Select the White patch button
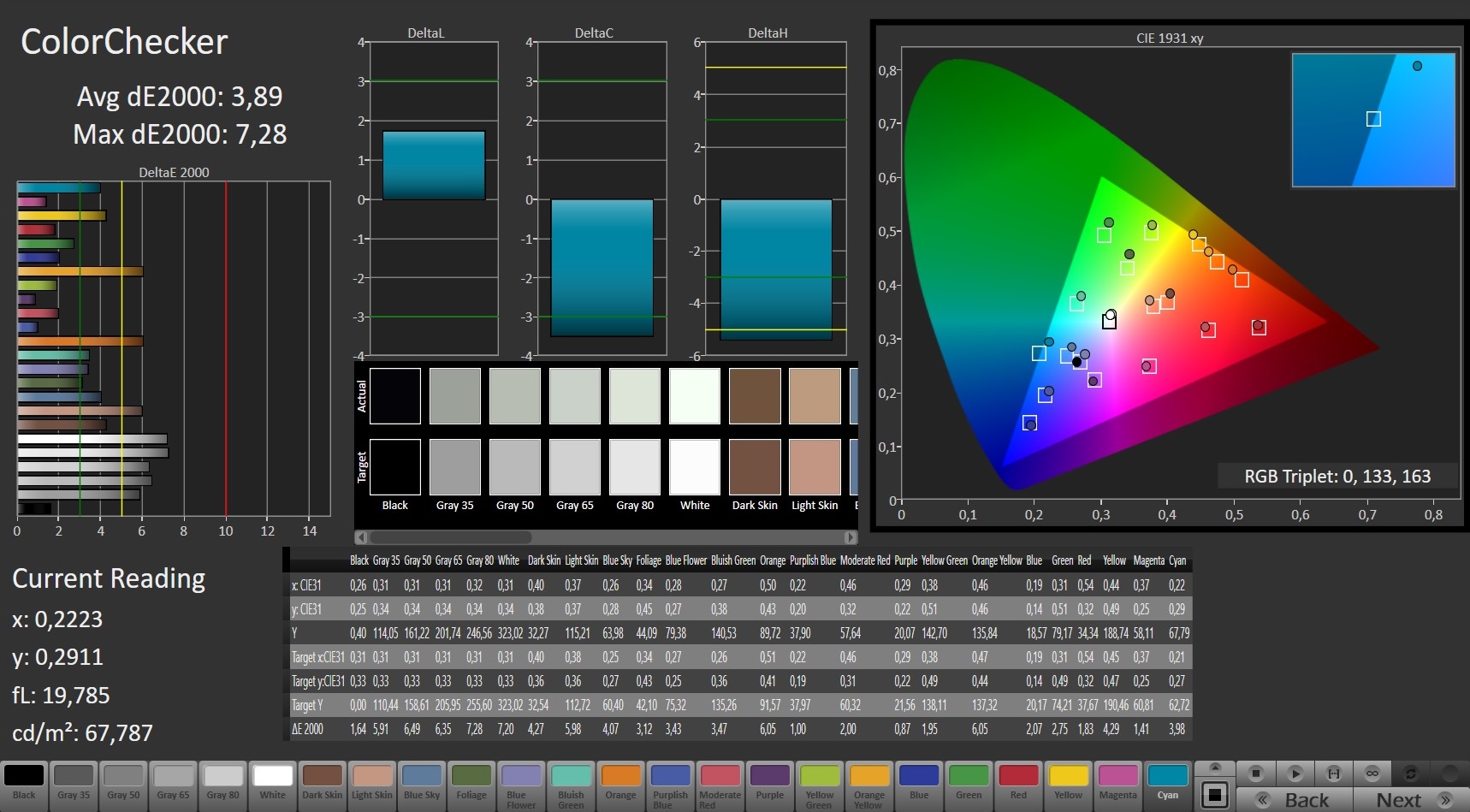1470x812 pixels. [x=272, y=785]
